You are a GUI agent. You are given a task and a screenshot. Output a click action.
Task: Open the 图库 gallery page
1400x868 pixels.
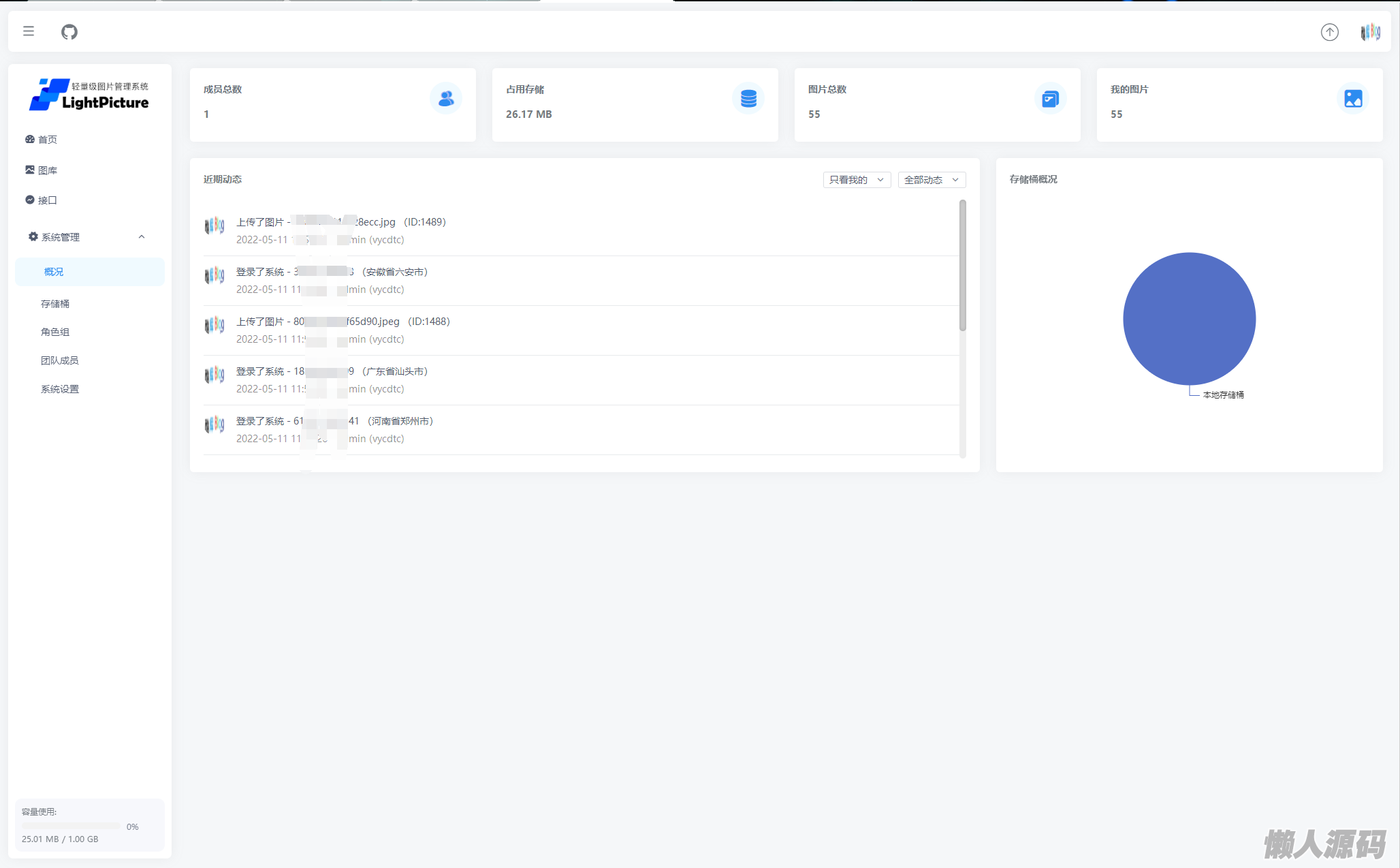48,170
